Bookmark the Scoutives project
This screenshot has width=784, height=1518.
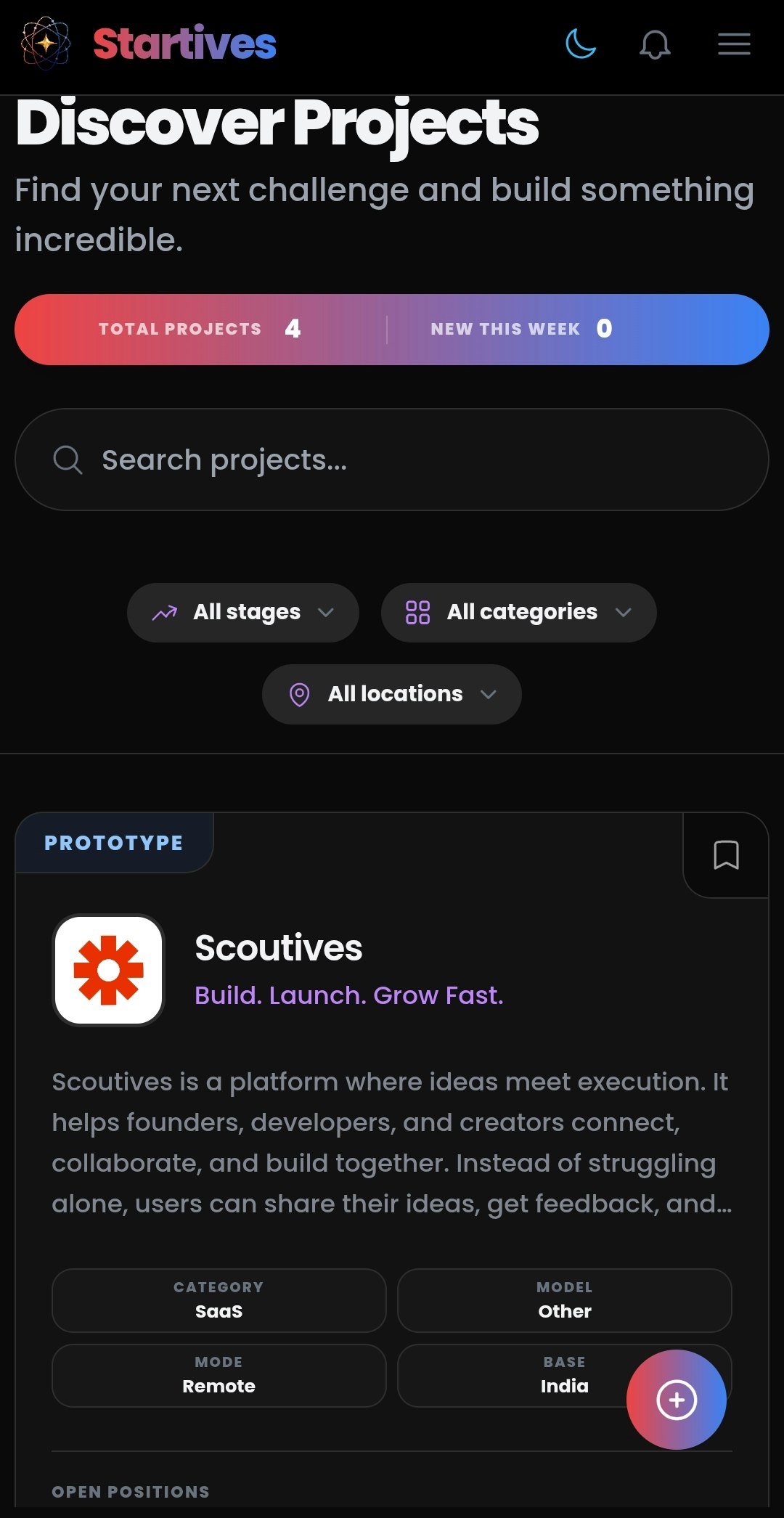[726, 855]
